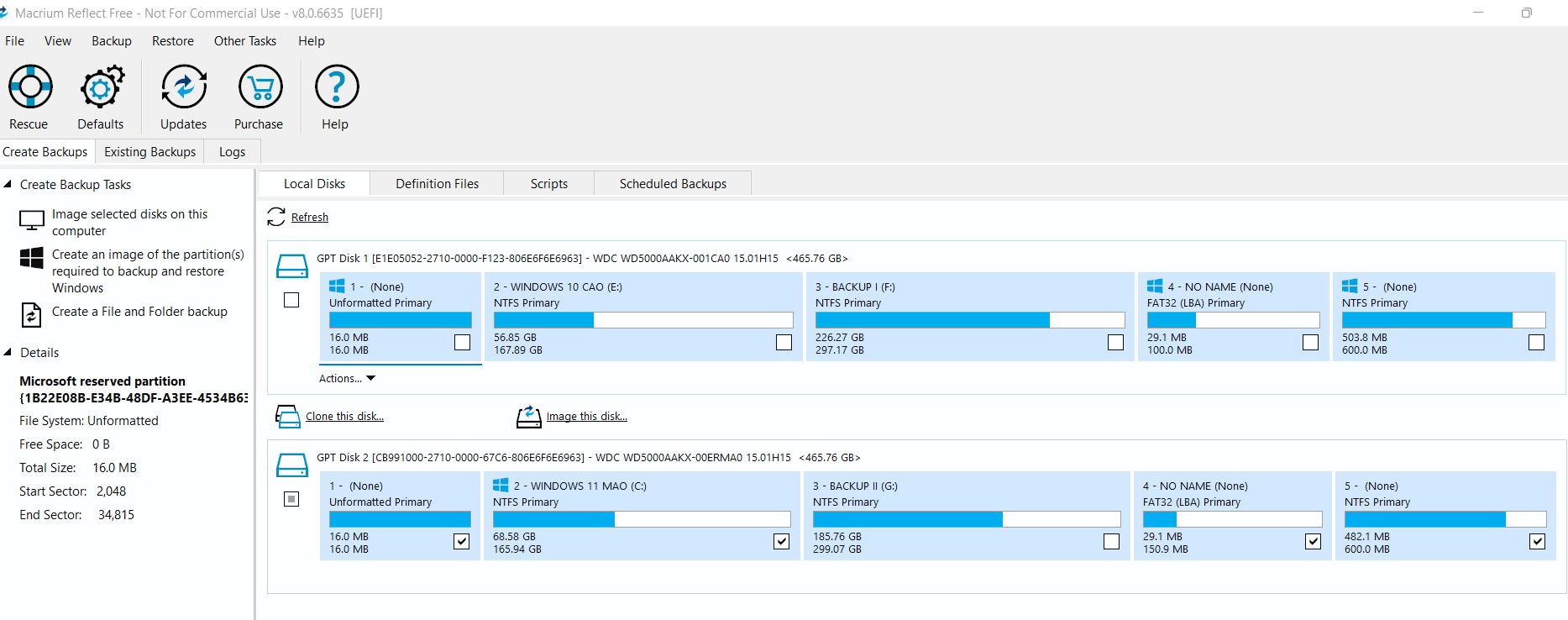
Task: Click the Help question mark icon
Action: (x=337, y=87)
